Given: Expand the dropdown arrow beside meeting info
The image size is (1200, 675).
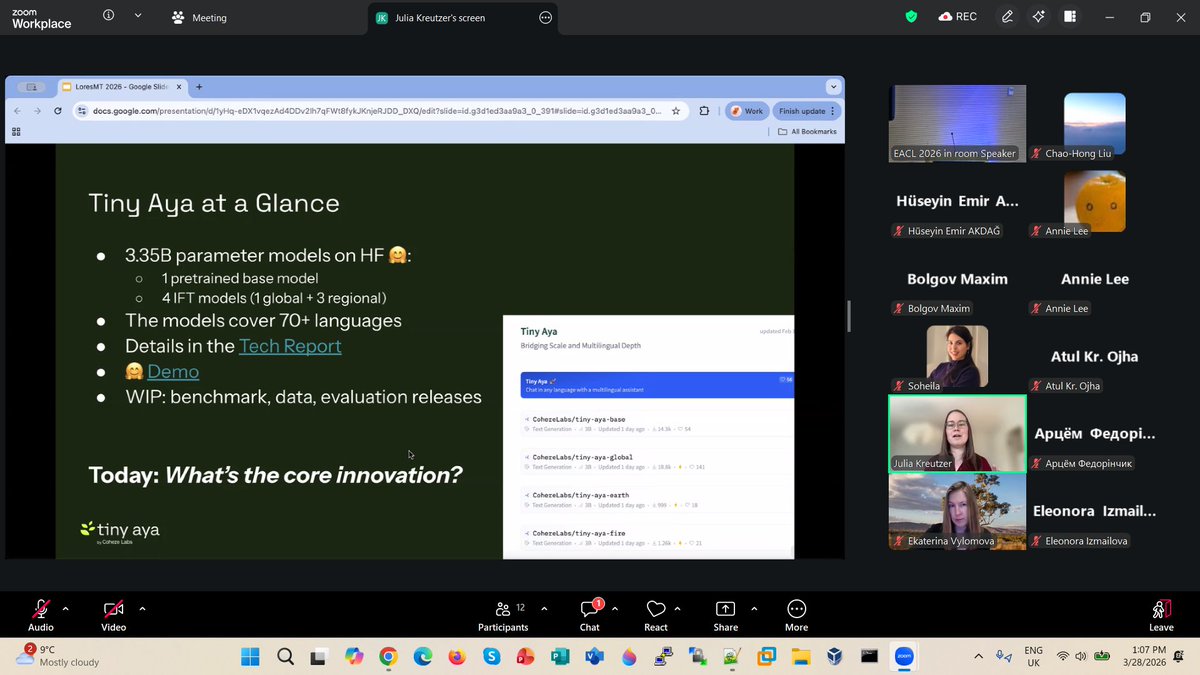Looking at the screenshot, I should coord(138,16).
